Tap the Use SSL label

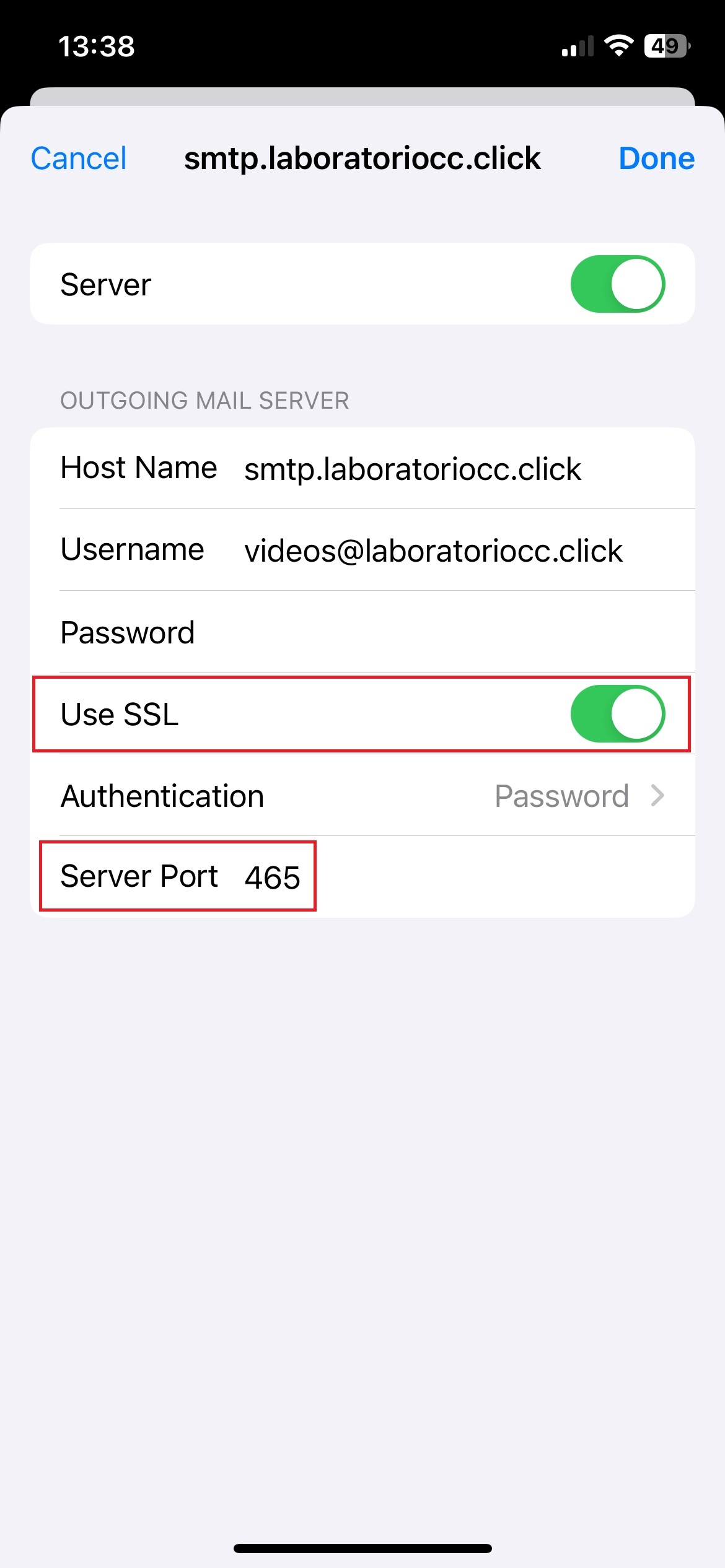(x=120, y=714)
